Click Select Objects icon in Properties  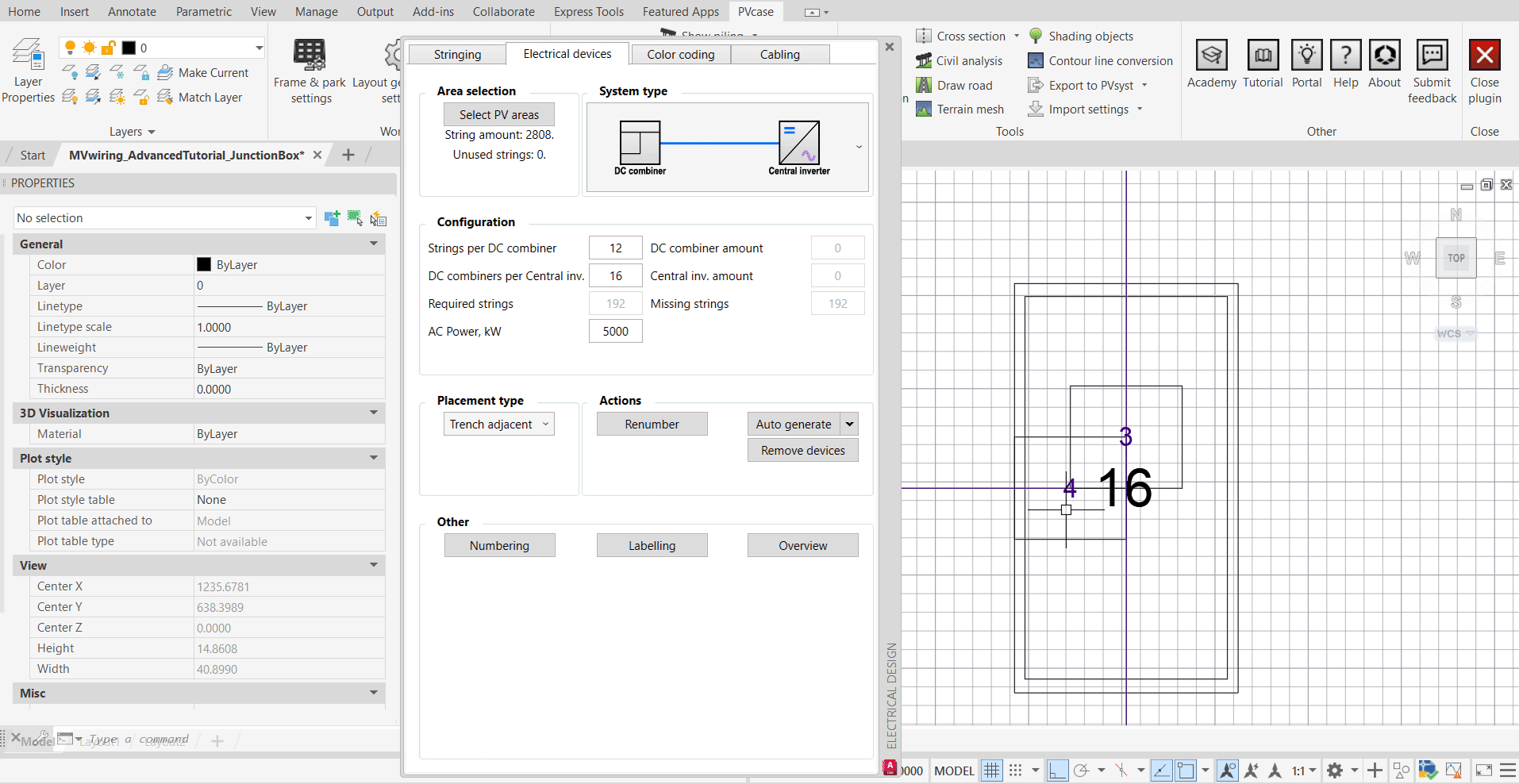click(355, 218)
